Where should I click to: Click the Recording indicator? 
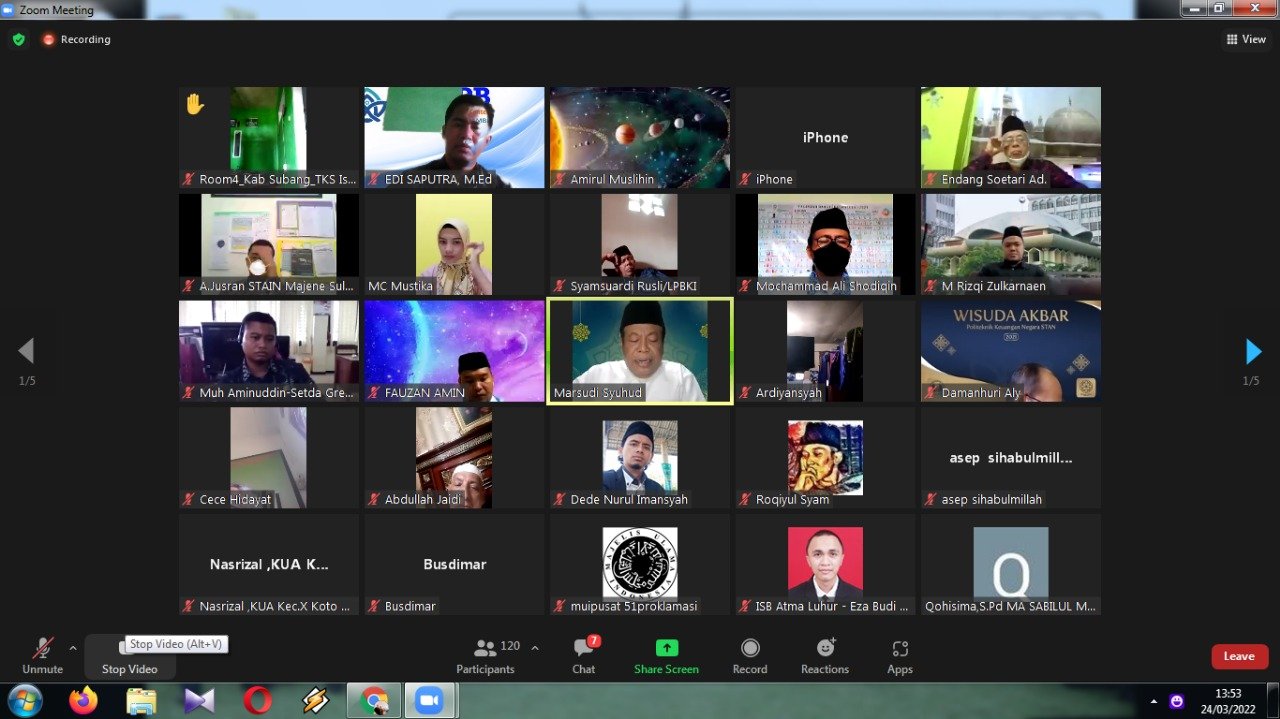click(76, 40)
